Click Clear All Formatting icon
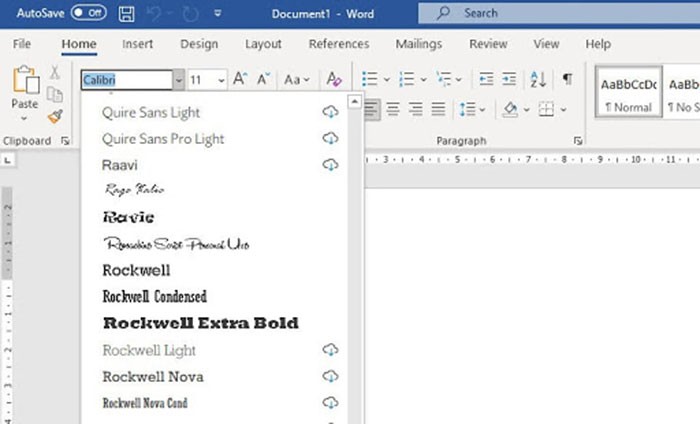This screenshot has height=424, width=700. (x=333, y=79)
